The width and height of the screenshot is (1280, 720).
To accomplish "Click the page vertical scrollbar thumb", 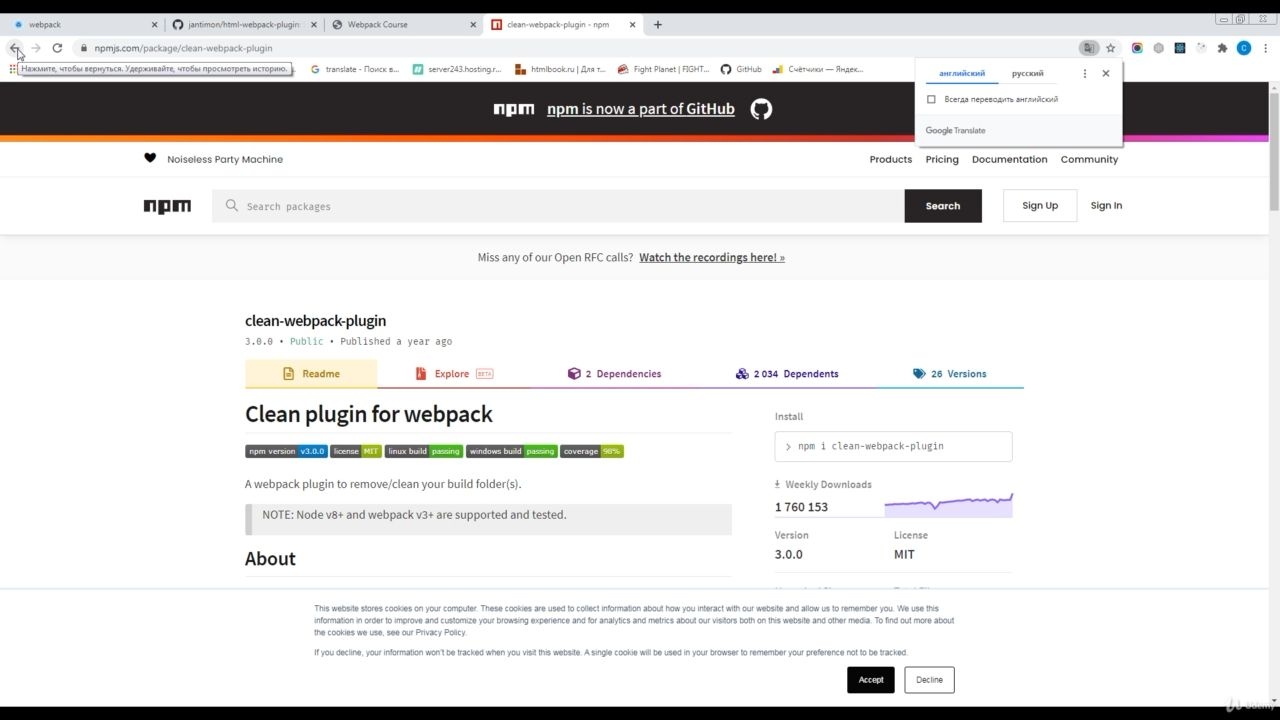I will (1274, 150).
